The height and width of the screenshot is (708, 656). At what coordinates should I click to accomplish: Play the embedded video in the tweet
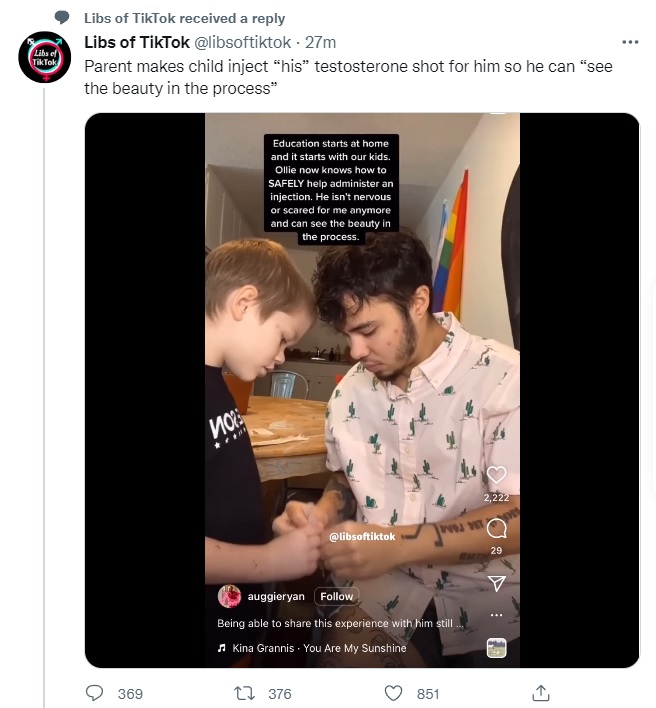pyautogui.click(x=362, y=390)
